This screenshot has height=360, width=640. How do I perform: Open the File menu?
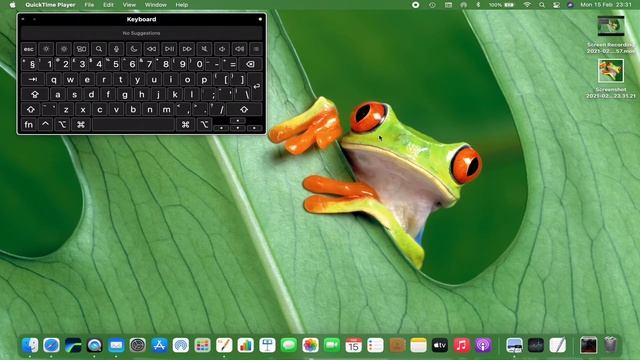(x=89, y=5)
